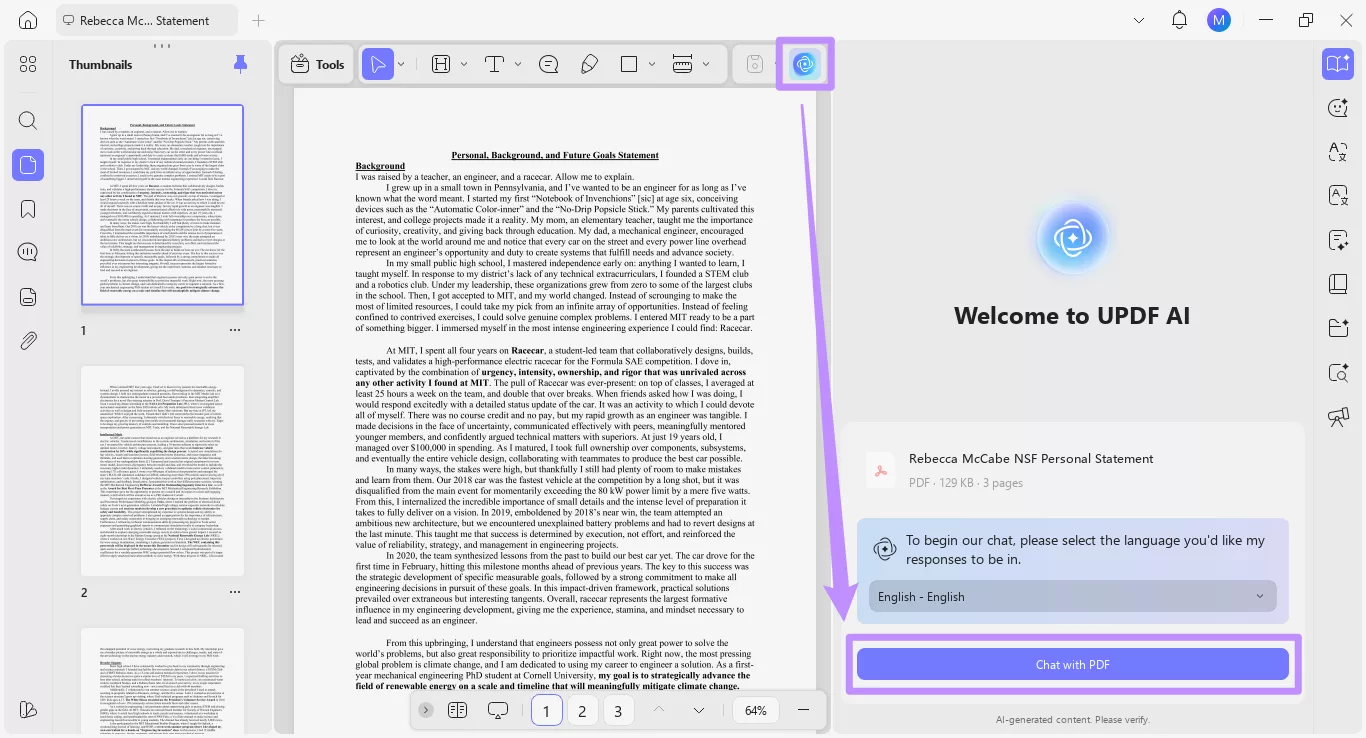Open the AI translate panel on the right
Screen dimensions: 1366x738
click(x=1338, y=152)
